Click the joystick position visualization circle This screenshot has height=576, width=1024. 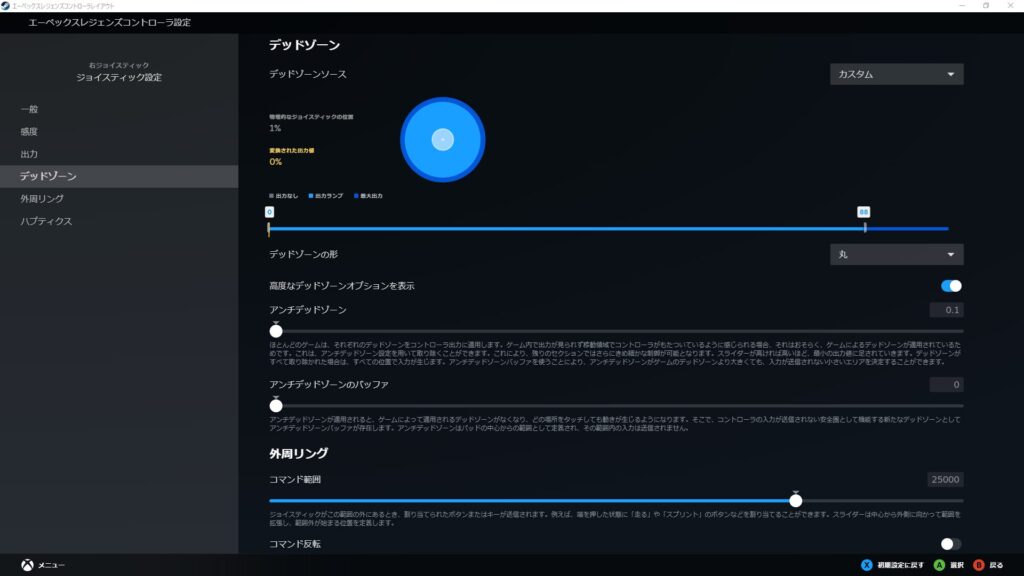point(443,139)
